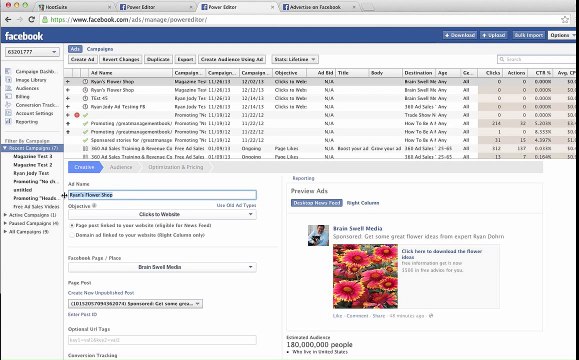The height and width of the screenshot is (360, 579).
Task: Click the Search field above the ad table
Action: click(538, 59)
